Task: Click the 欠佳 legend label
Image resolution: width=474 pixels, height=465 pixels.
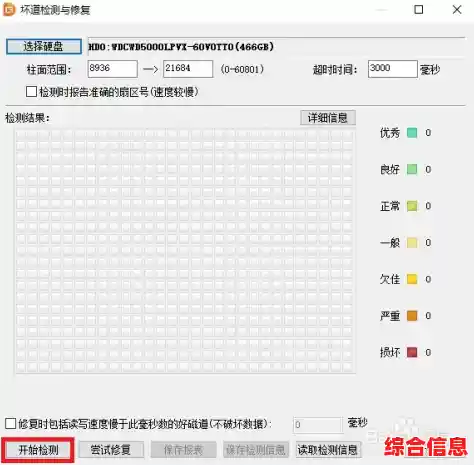Action: click(390, 279)
